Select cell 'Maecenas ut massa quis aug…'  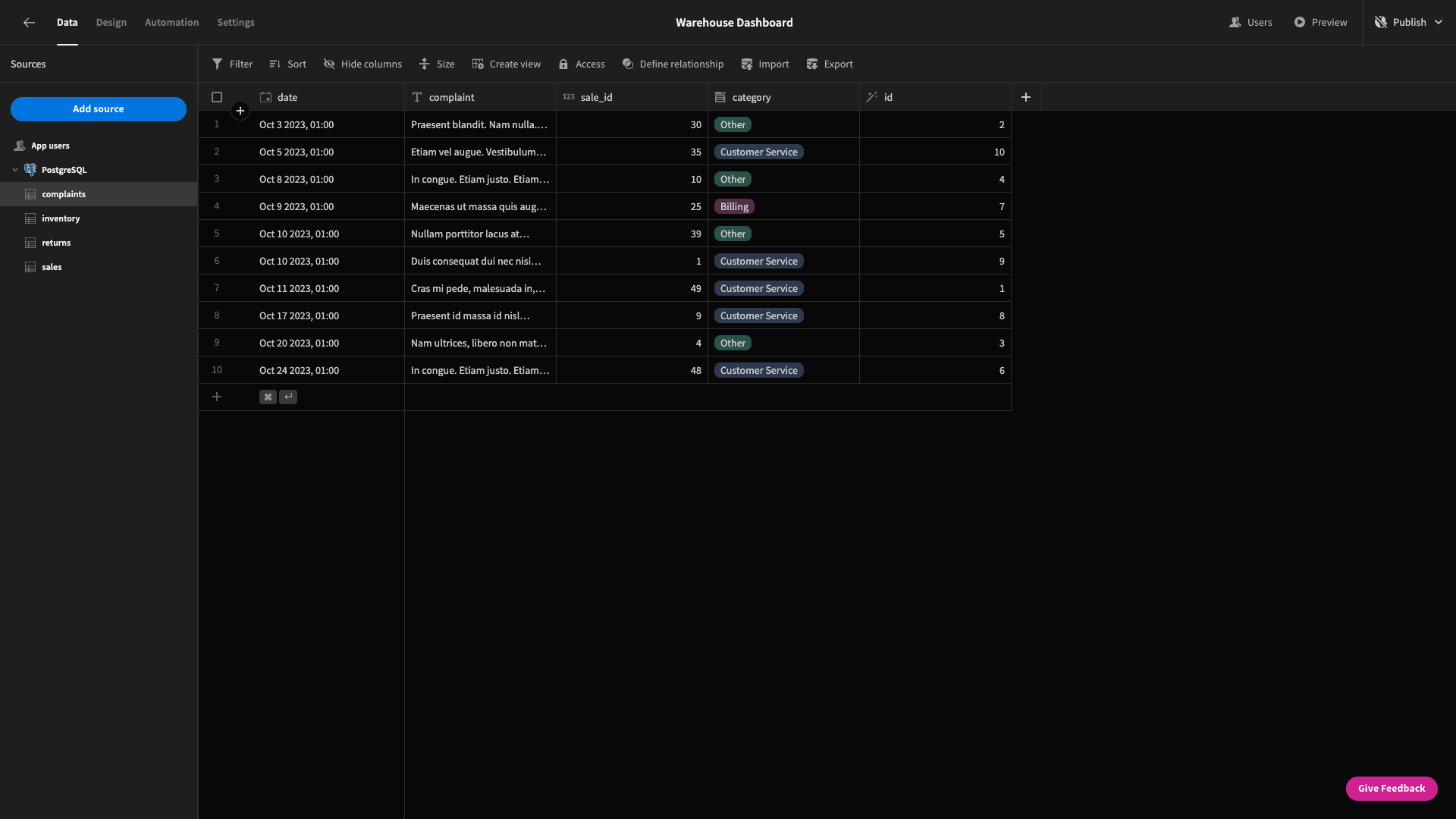pyautogui.click(x=480, y=206)
